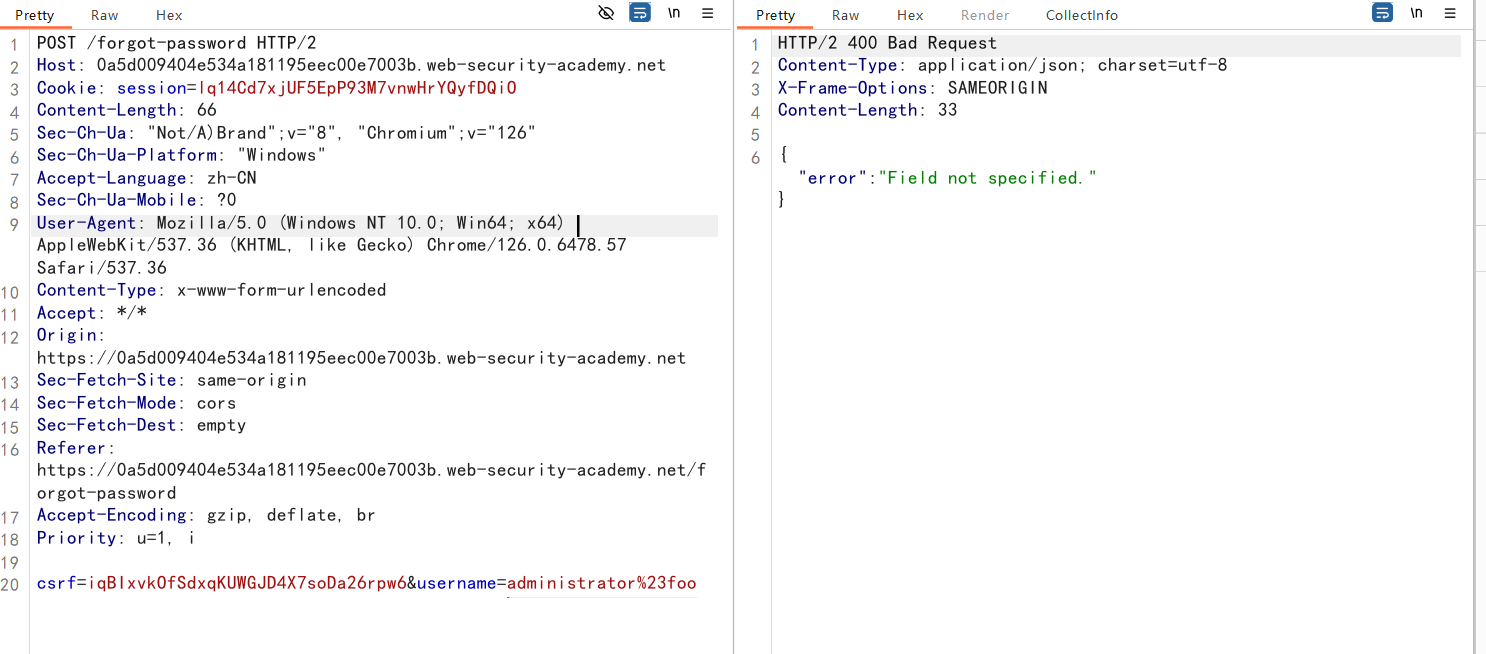This screenshot has width=1486, height=654.
Task: Select the response Pretty tab
Action: click(775, 15)
